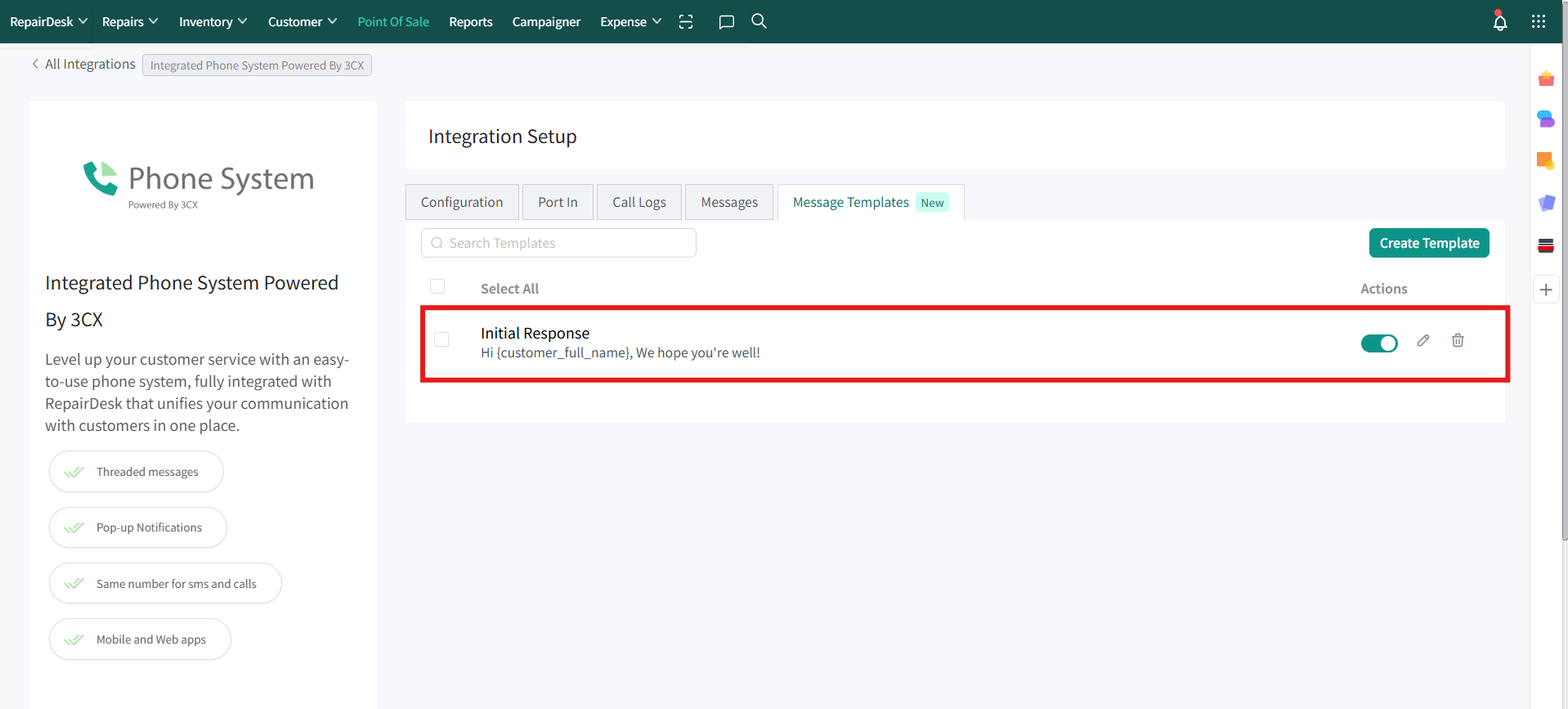Open the apps grid icon
The height and width of the screenshot is (709, 1568).
pos(1539,21)
